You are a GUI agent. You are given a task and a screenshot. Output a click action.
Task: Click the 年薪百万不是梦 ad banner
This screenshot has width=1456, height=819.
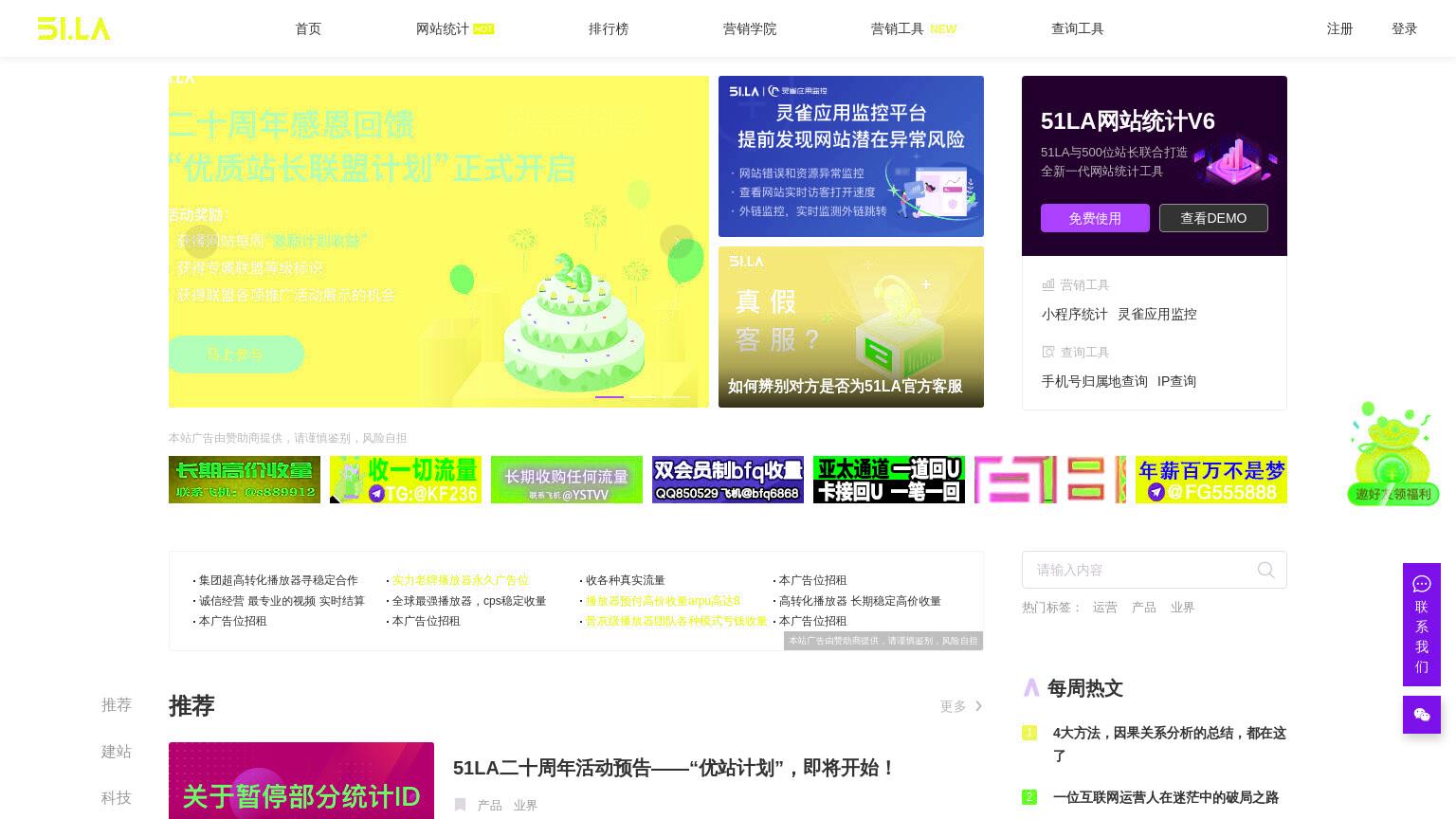[1211, 480]
